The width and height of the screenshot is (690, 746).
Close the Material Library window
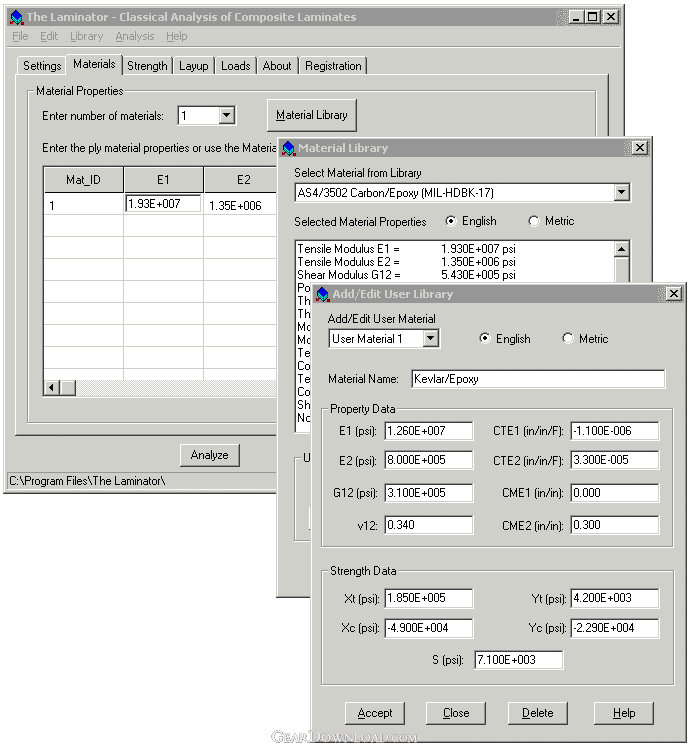640,148
